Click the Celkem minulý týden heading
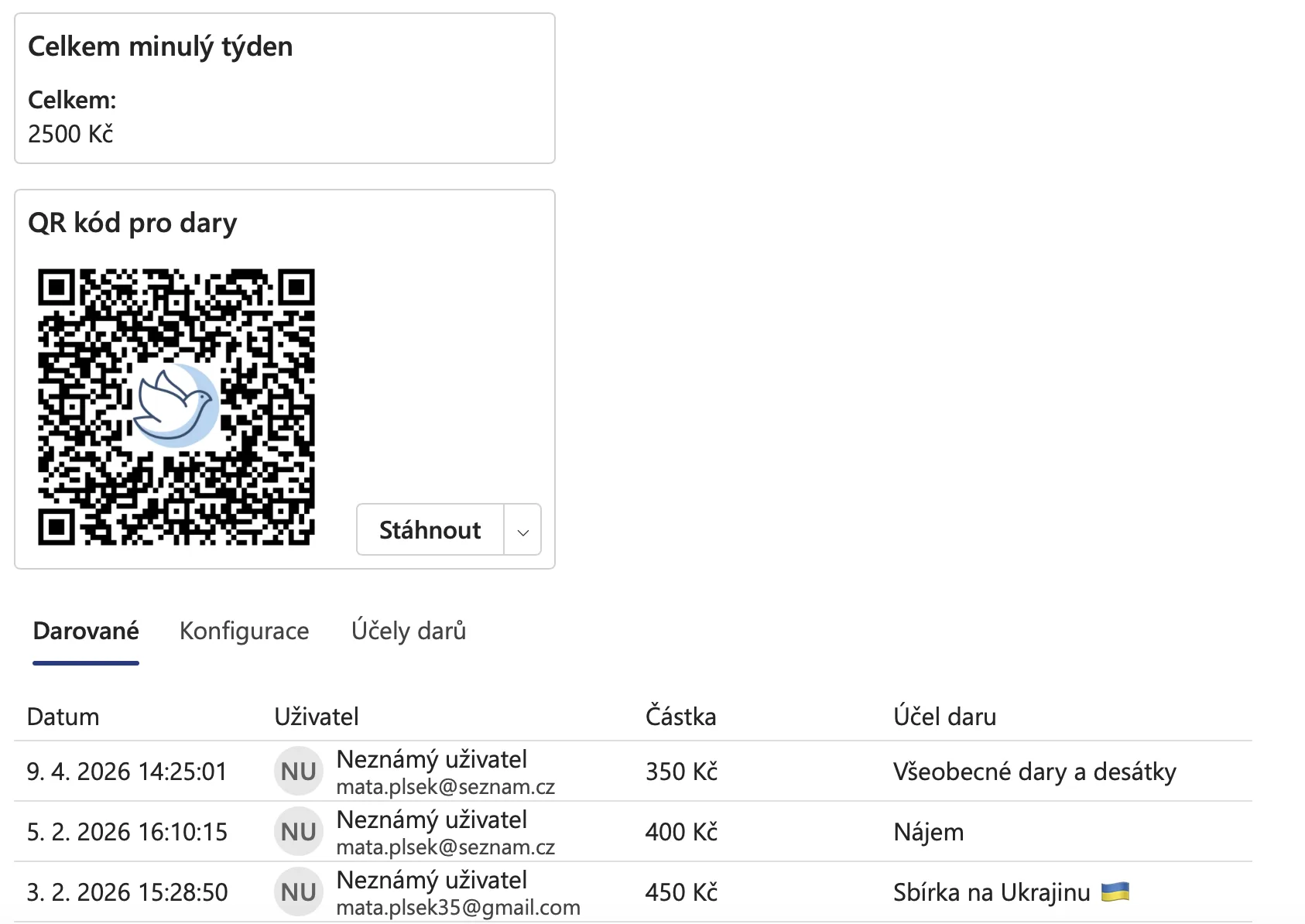Viewport: 1305px width, 924px height. tap(160, 47)
